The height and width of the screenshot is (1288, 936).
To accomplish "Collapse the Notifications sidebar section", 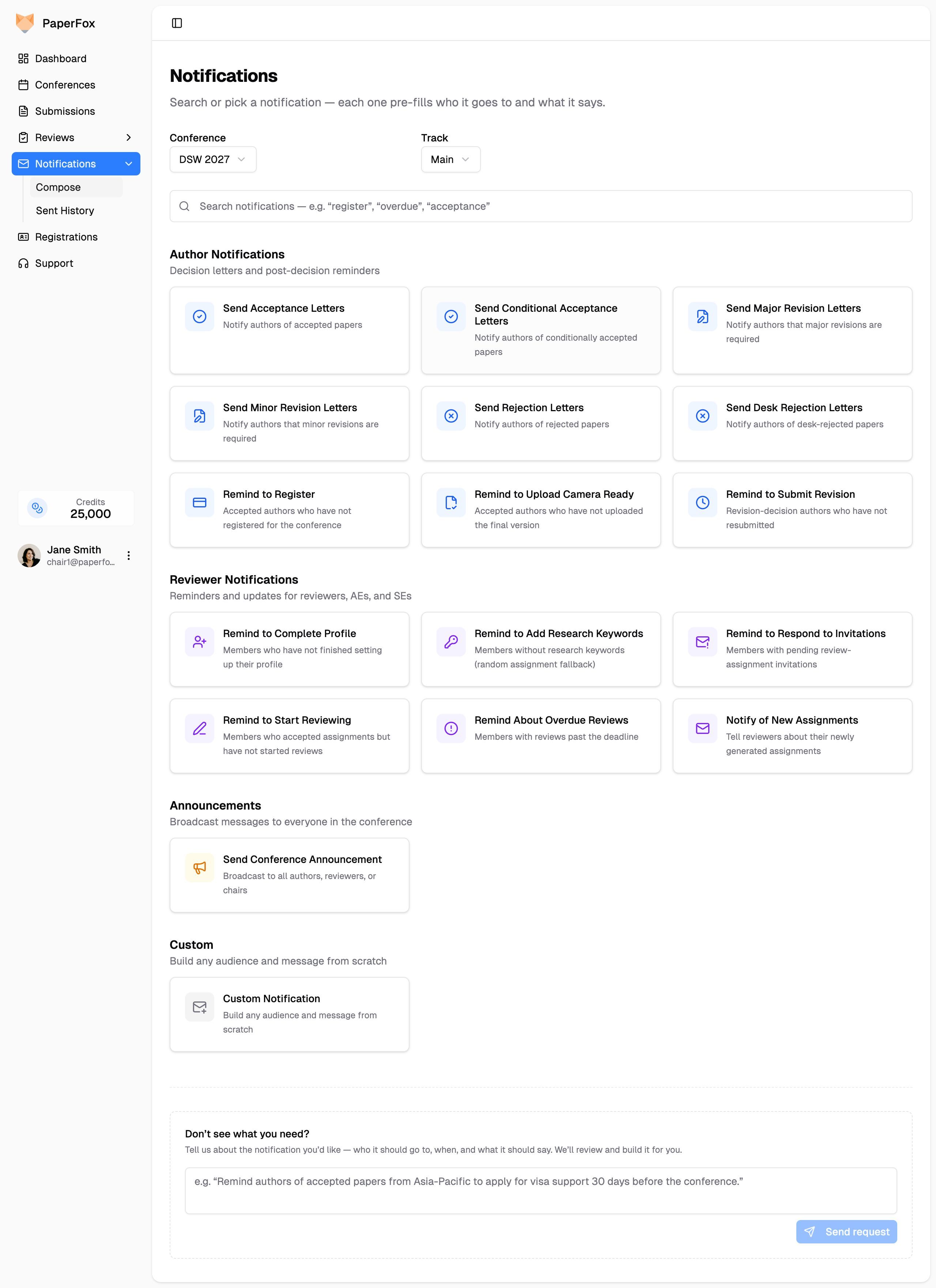I will (129, 163).
